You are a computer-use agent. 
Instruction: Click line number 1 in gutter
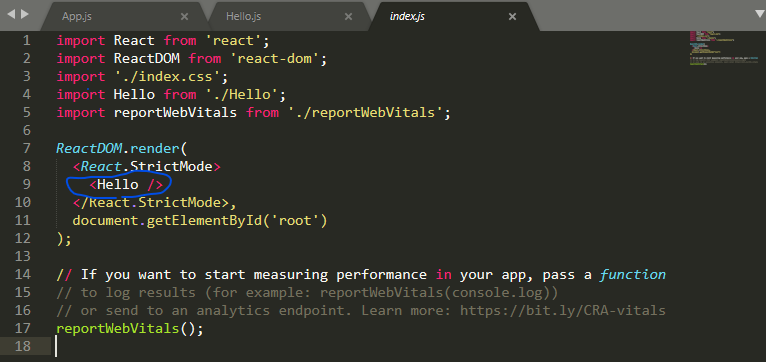(x=26, y=41)
